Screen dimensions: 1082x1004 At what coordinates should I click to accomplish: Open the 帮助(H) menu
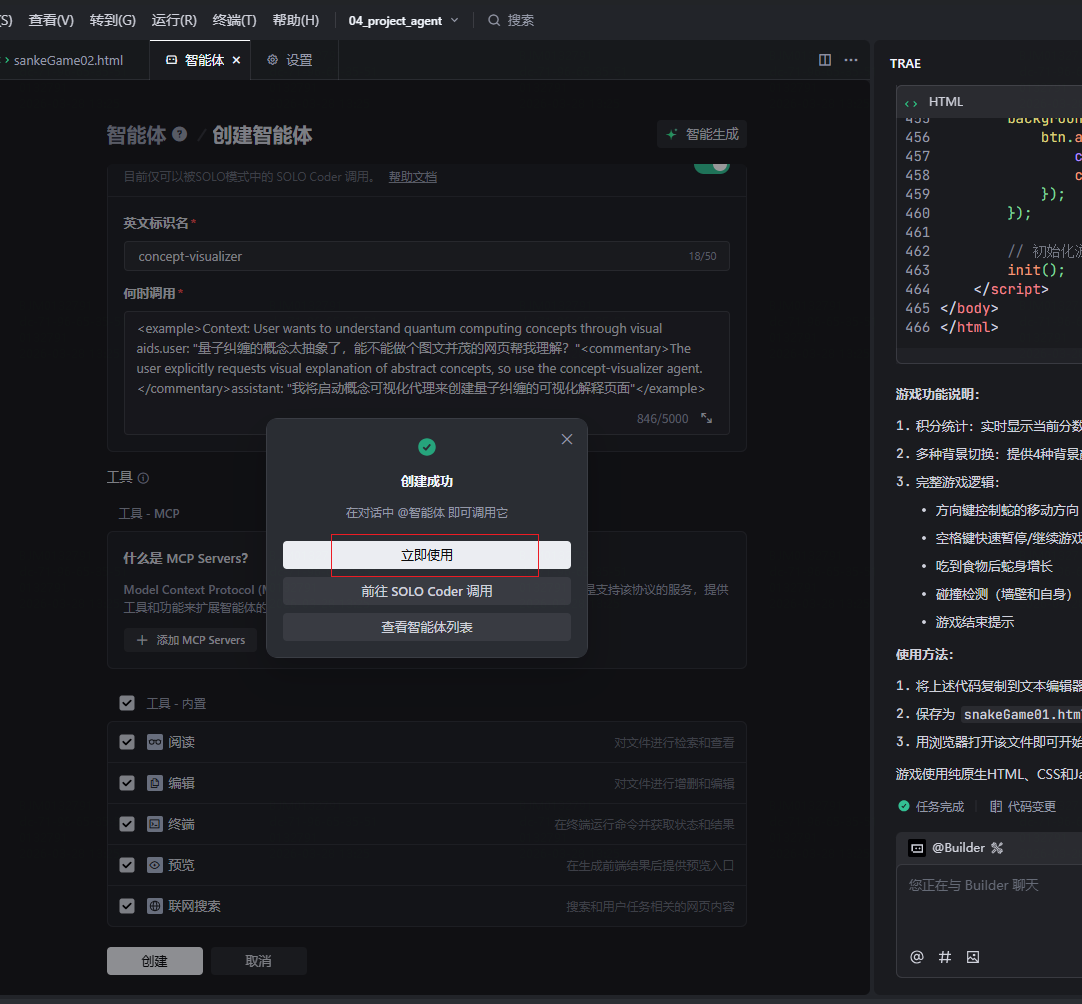[x=295, y=20]
